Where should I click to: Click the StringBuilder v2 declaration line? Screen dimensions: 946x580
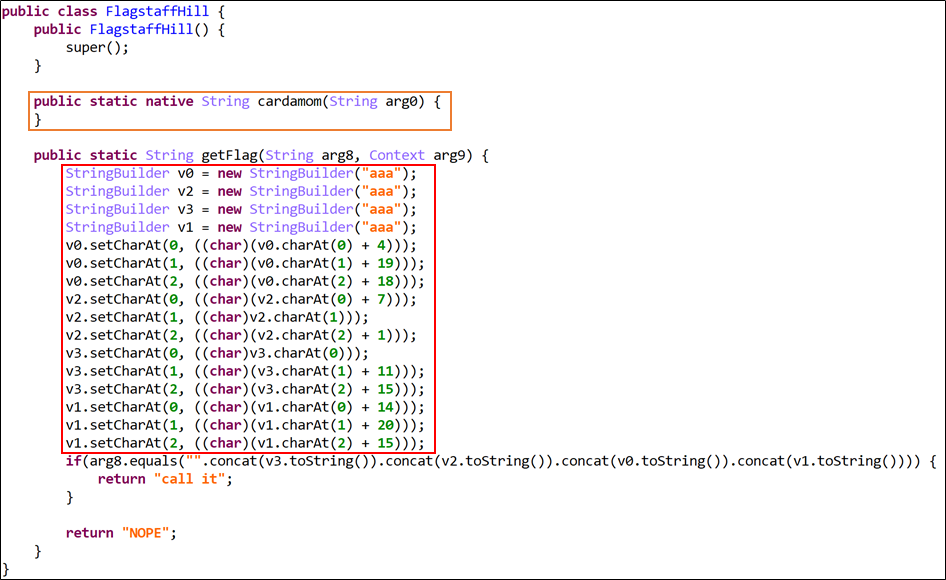point(241,191)
